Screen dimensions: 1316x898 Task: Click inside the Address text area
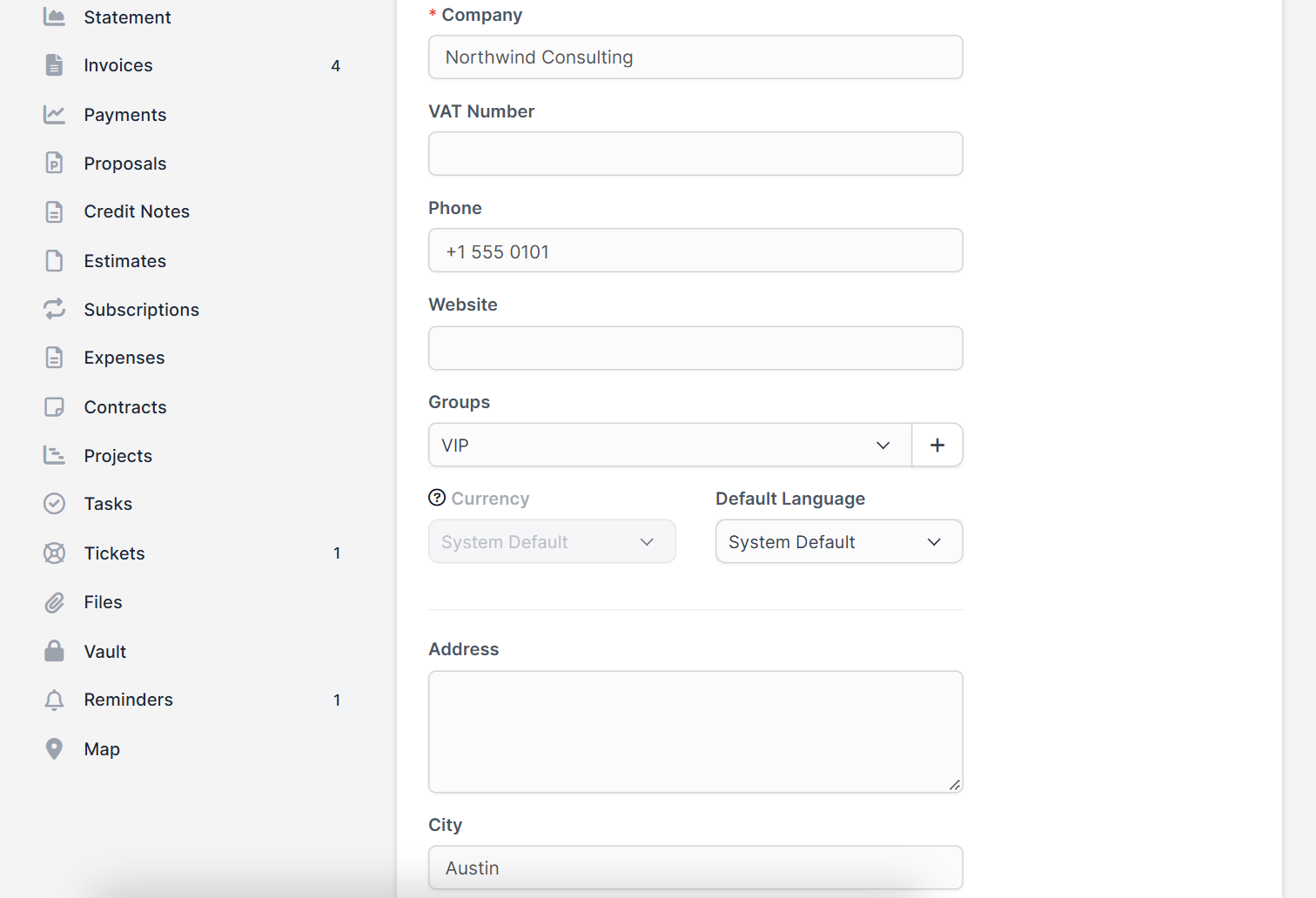695,732
